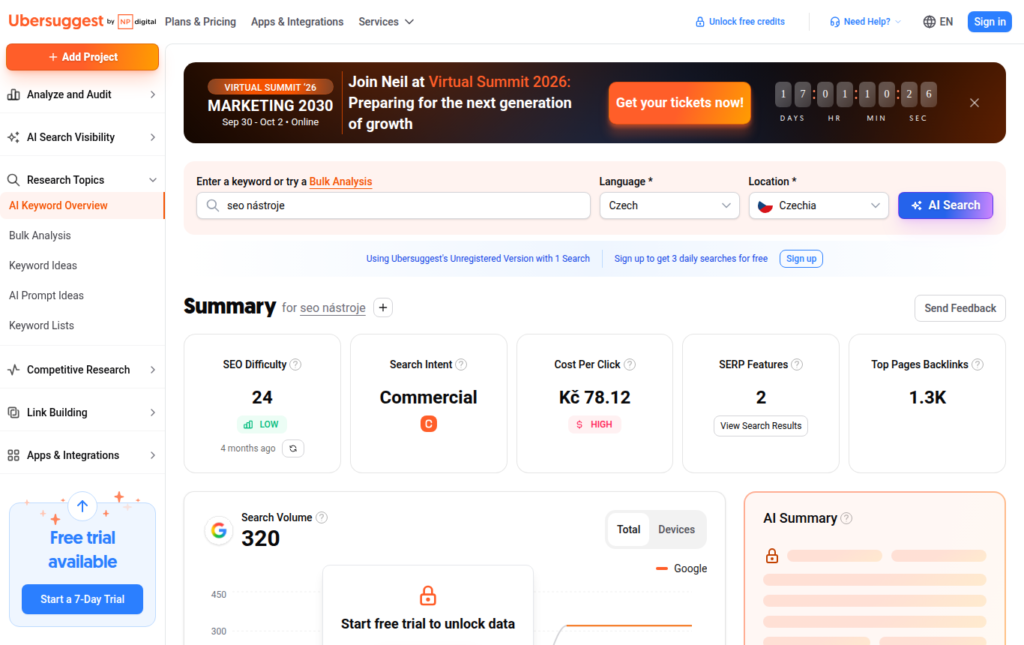1024x645 pixels.
Task: Click View Search Results button
Action: coord(760,426)
